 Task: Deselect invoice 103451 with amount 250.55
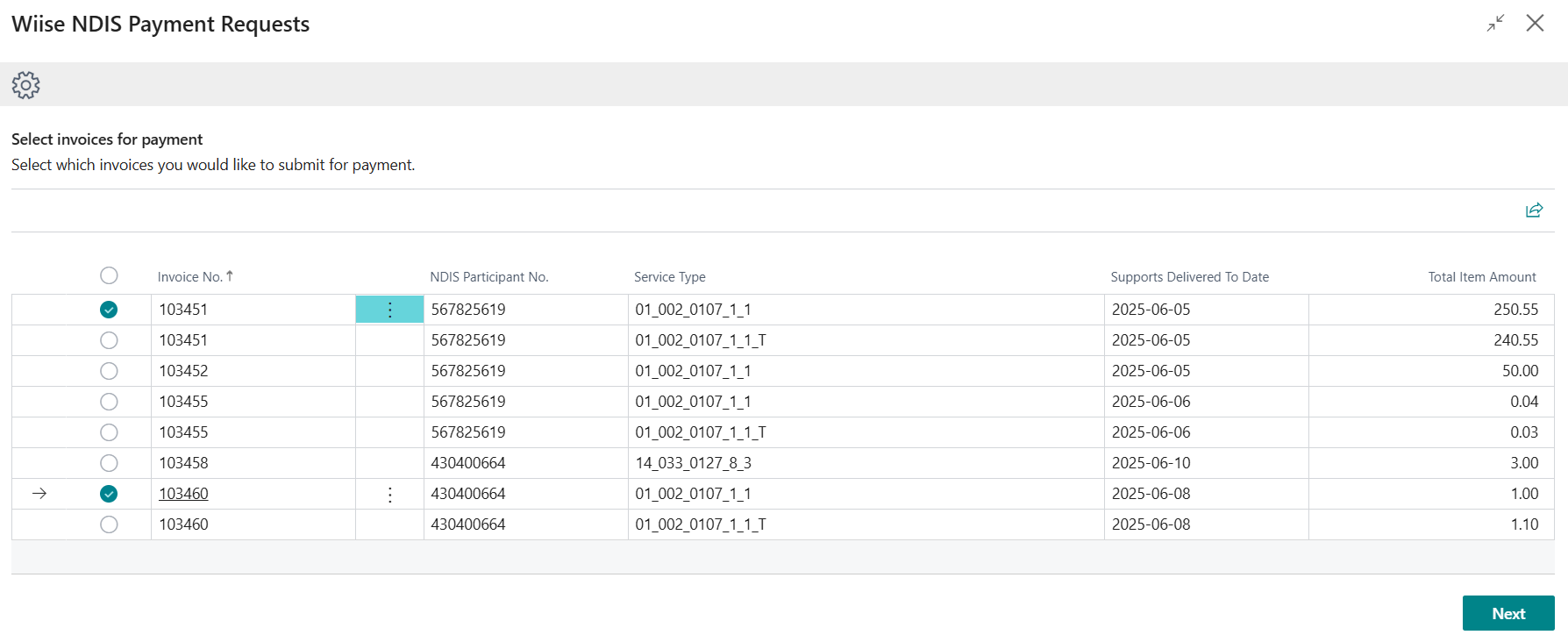click(x=109, y=310)
